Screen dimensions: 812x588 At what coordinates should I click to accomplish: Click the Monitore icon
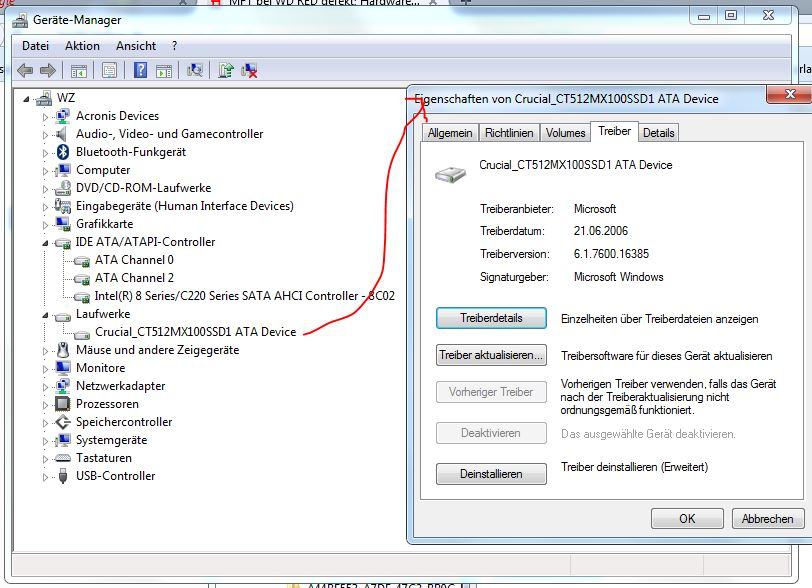pos(63,368)
